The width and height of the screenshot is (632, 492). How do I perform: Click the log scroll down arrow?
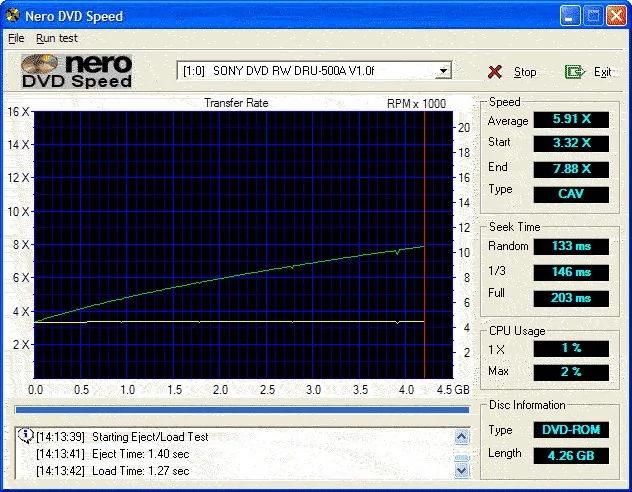462,470
